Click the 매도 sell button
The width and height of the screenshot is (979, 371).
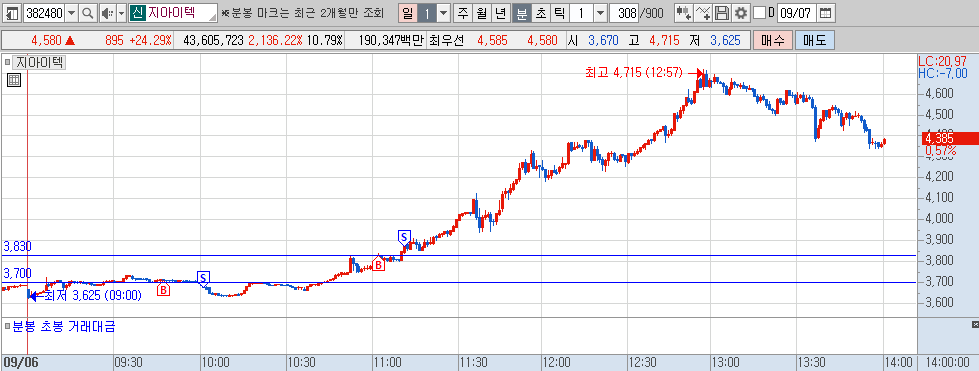(815, 41)
